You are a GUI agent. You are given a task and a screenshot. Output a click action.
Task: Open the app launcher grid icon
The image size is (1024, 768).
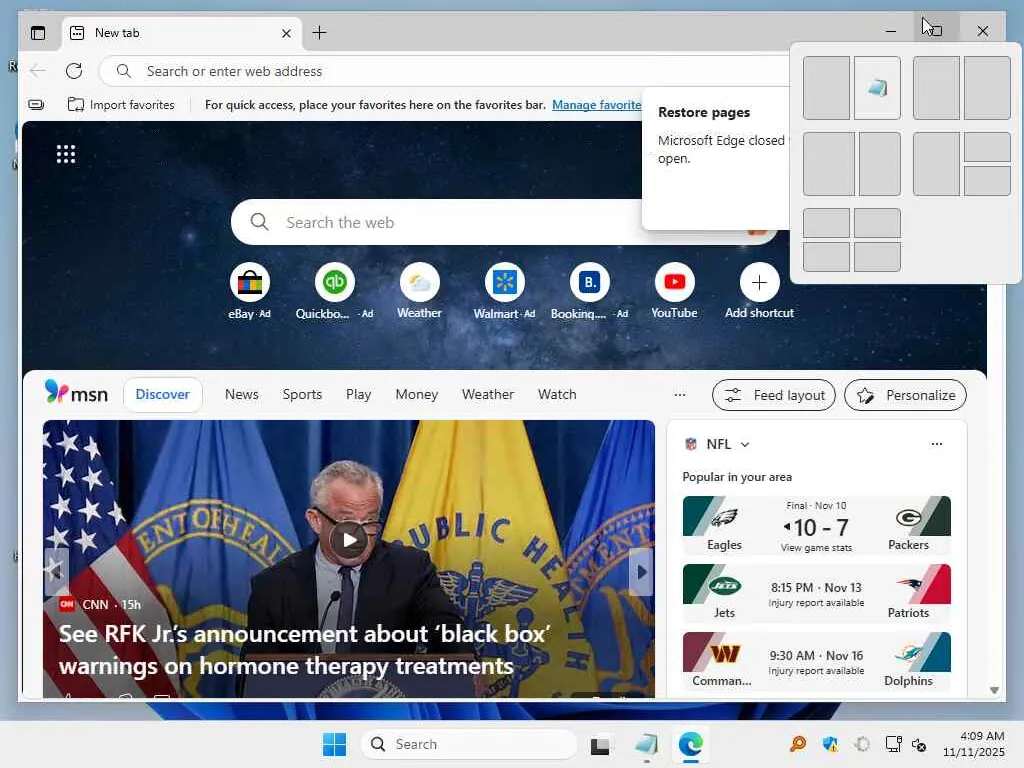(66, 154)
